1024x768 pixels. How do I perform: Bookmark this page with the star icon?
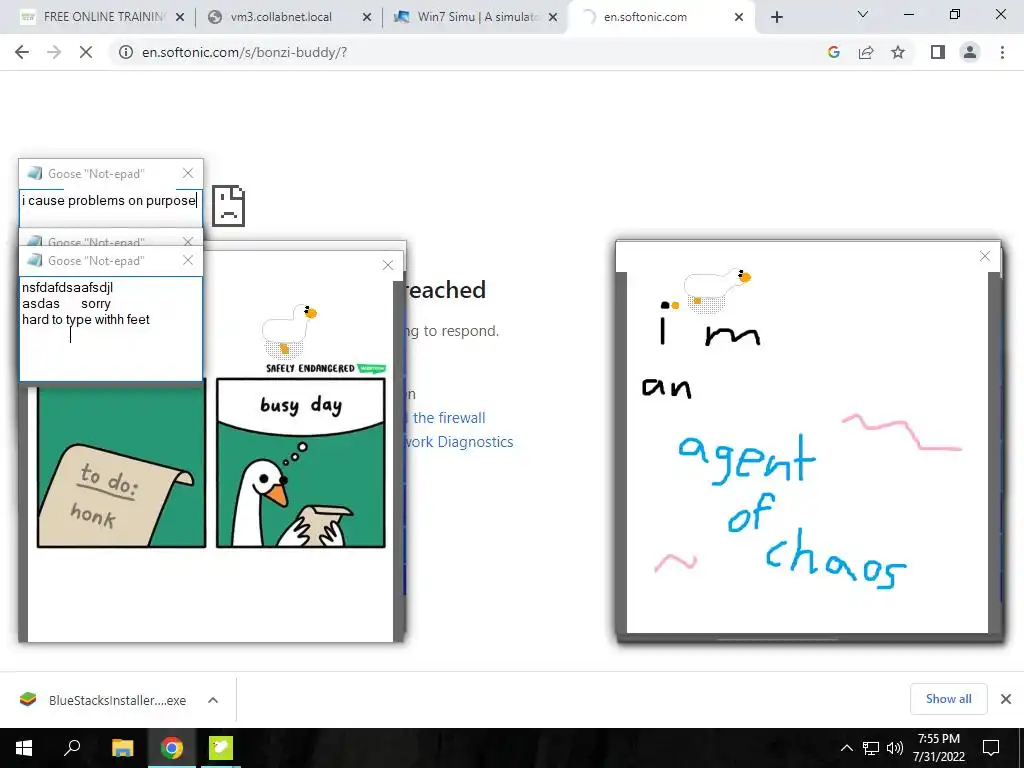click(x=898, y=52)
